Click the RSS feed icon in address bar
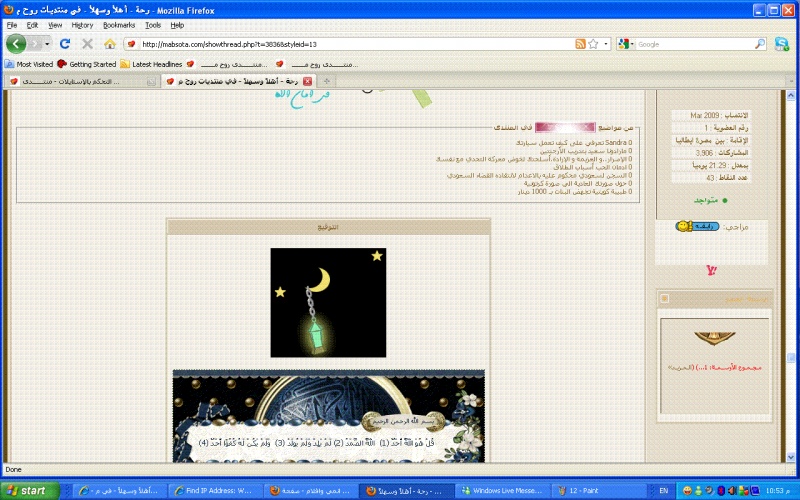The width and height of the screenshot is (800, 500). (580, 44)
